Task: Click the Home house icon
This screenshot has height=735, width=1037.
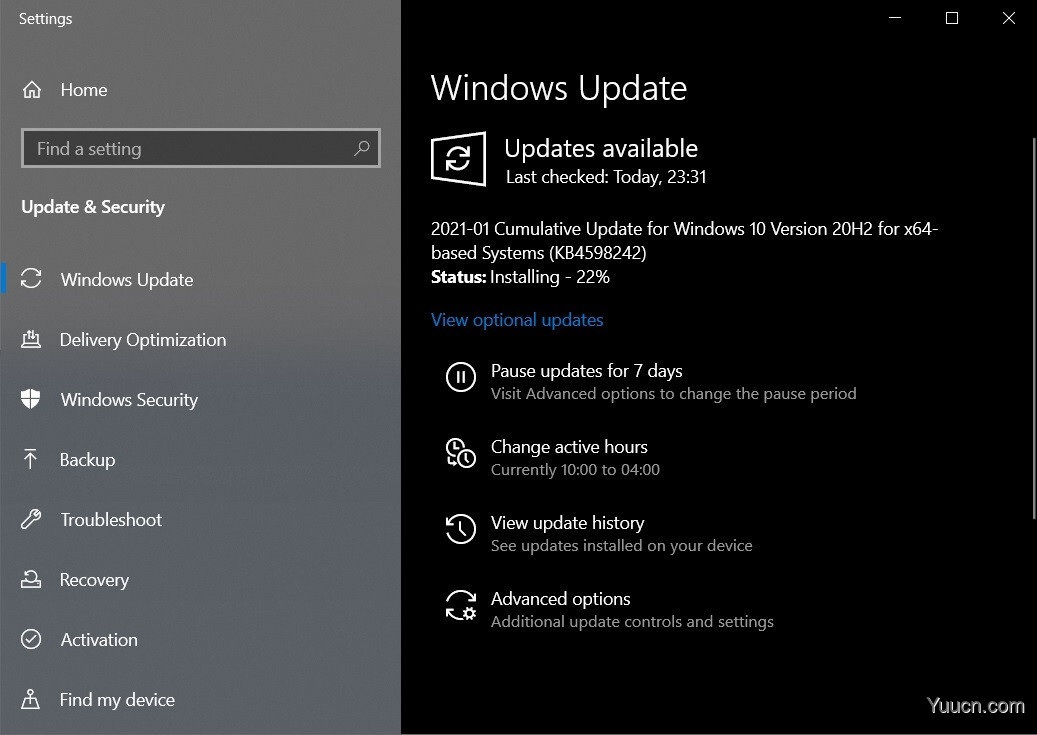Action: coord(32,89)
